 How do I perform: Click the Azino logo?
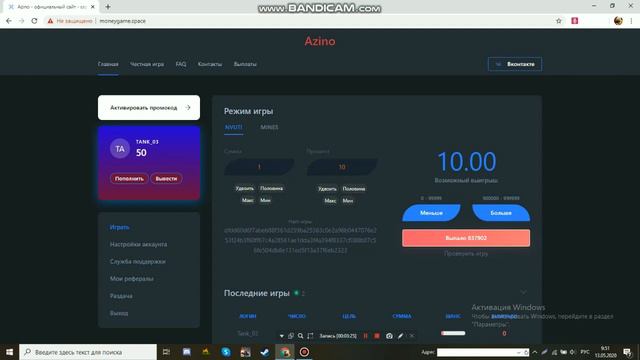[x=320, y=41]
